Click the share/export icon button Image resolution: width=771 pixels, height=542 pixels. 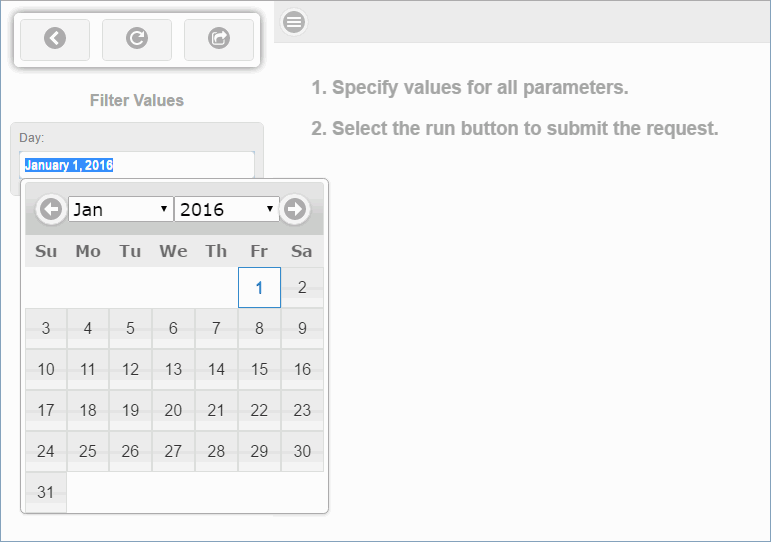tap(219, 39)
